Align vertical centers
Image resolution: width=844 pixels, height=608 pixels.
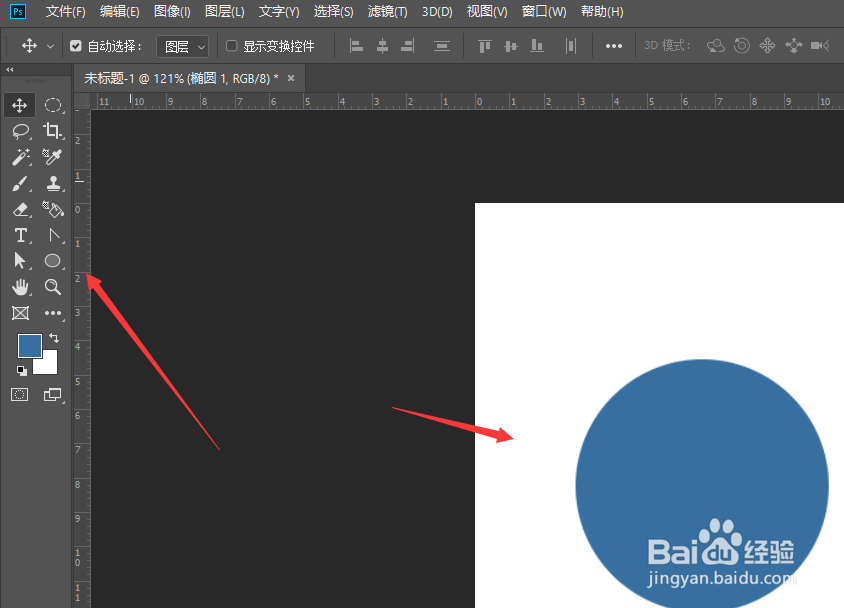pyautogui.click(x=511, y=46)
